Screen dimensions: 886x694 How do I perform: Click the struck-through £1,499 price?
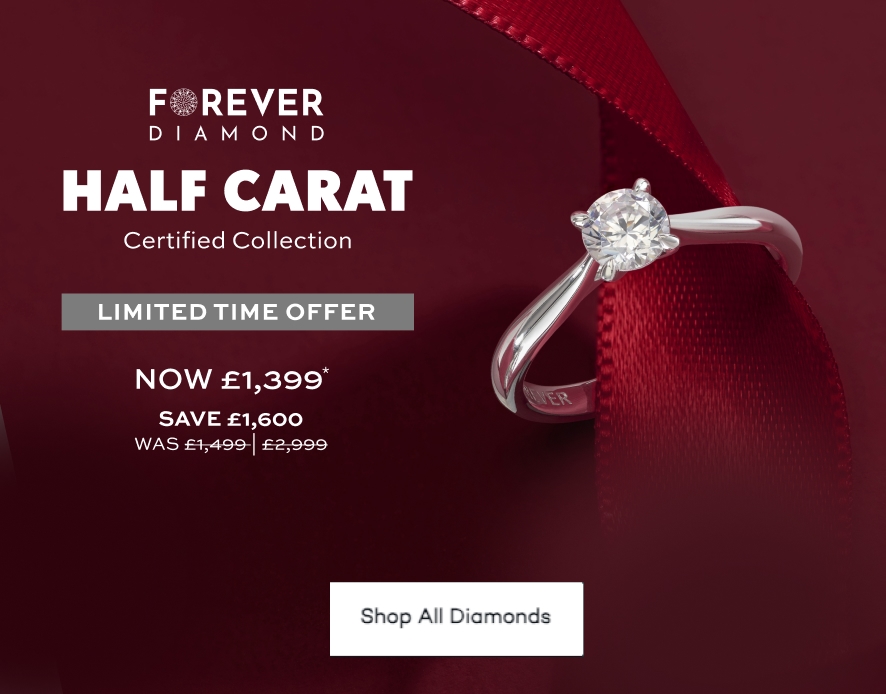click(x=216, y=445)
